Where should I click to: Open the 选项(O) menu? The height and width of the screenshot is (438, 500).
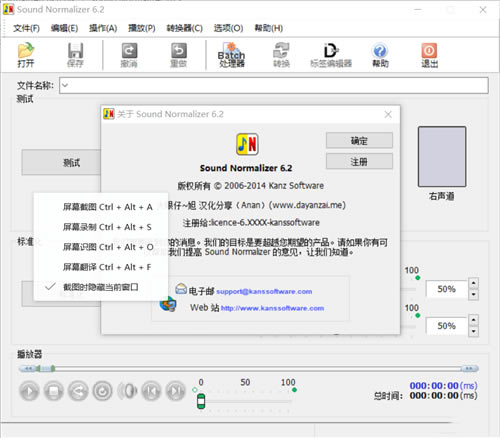pos(228,28)
